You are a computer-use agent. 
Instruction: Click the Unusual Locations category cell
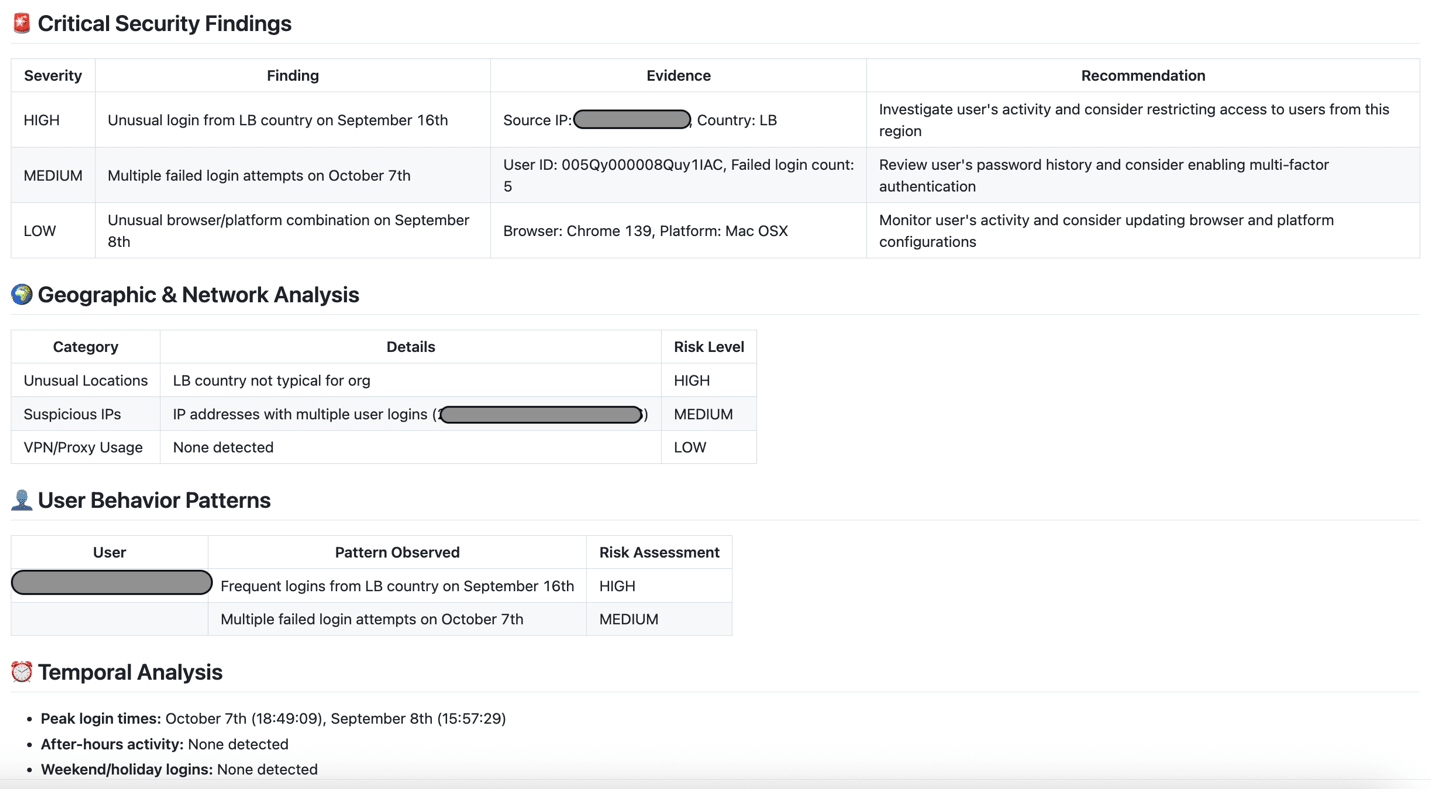click(85, 380)
